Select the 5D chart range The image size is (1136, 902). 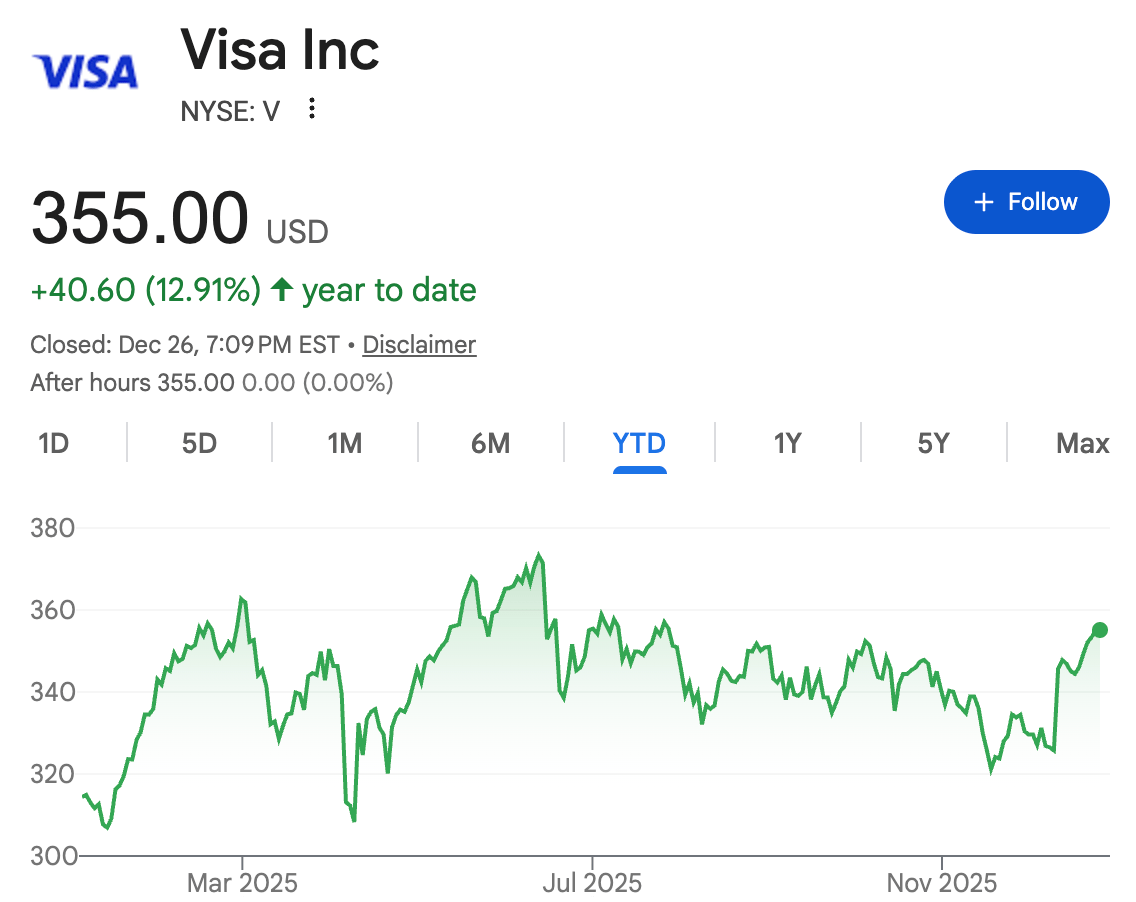tap(199, 443)
